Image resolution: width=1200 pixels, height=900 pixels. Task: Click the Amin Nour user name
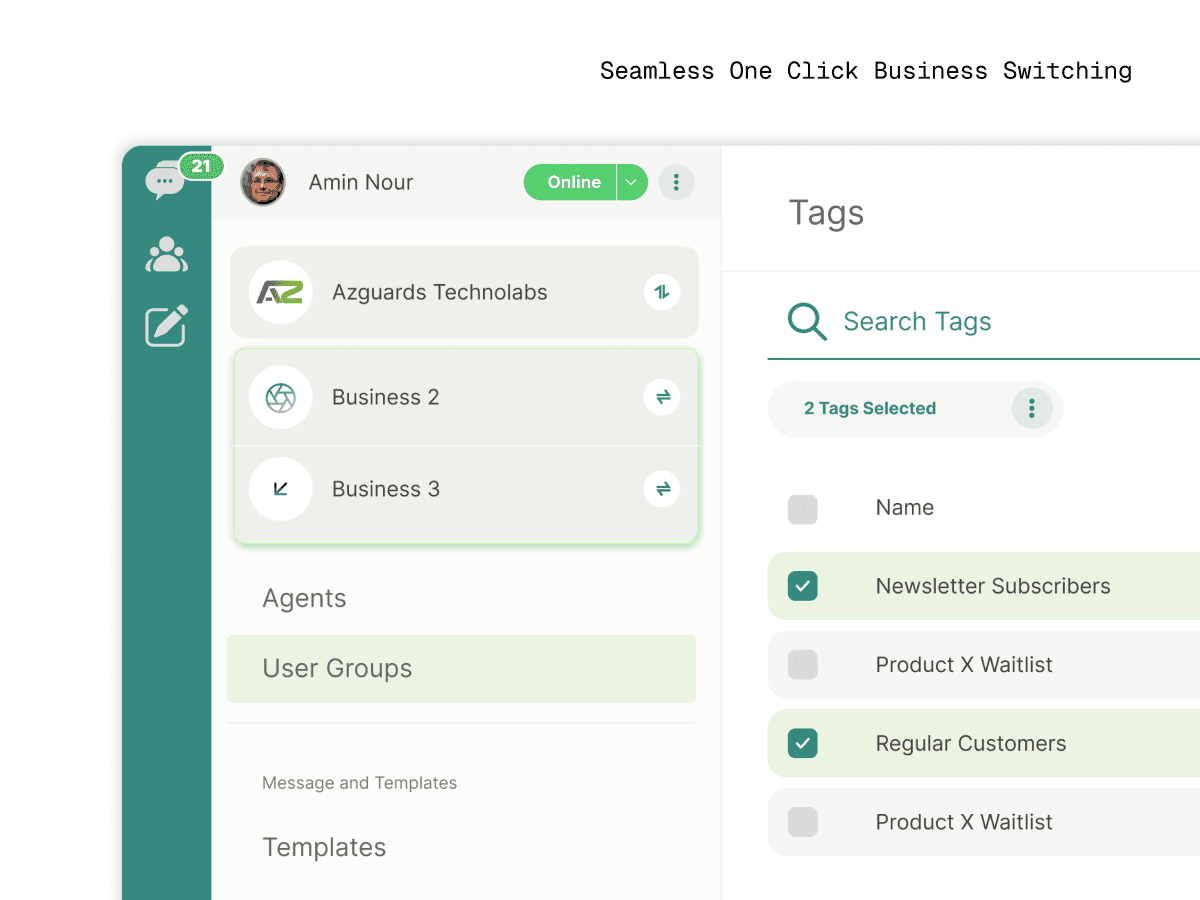(361, 182)
